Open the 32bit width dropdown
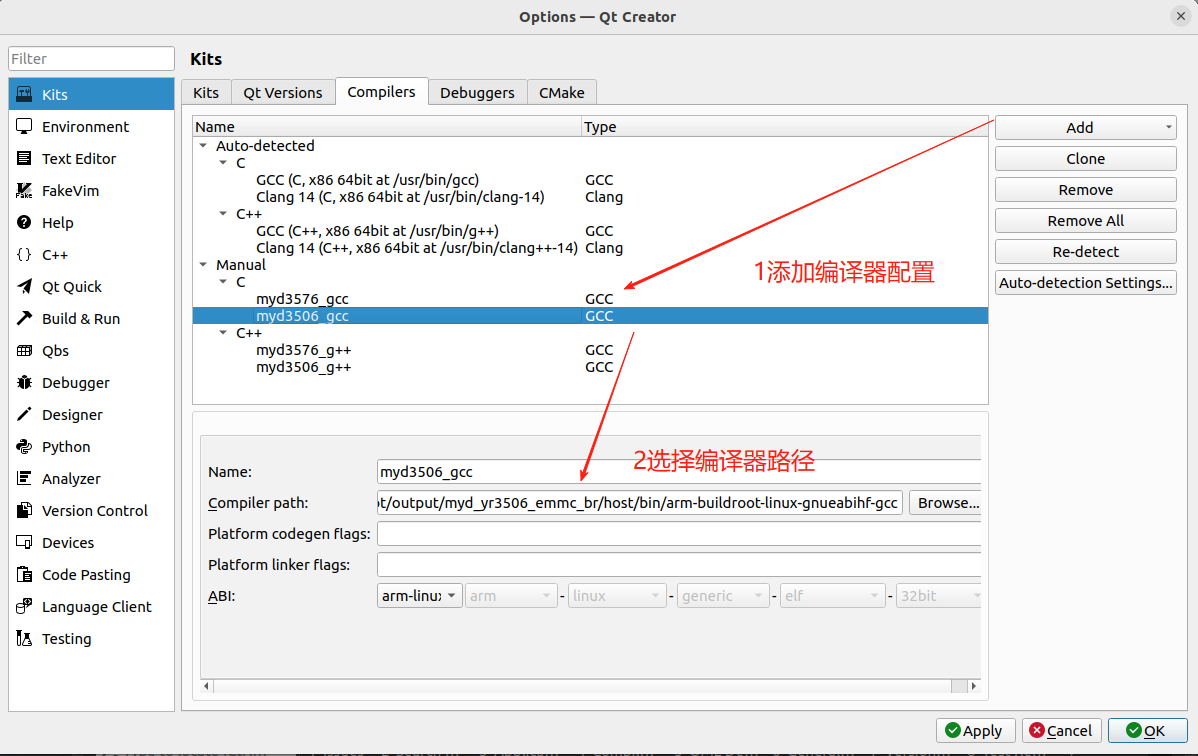The width and height of the screenshot is (1198, 756). [x=939, y=595]
